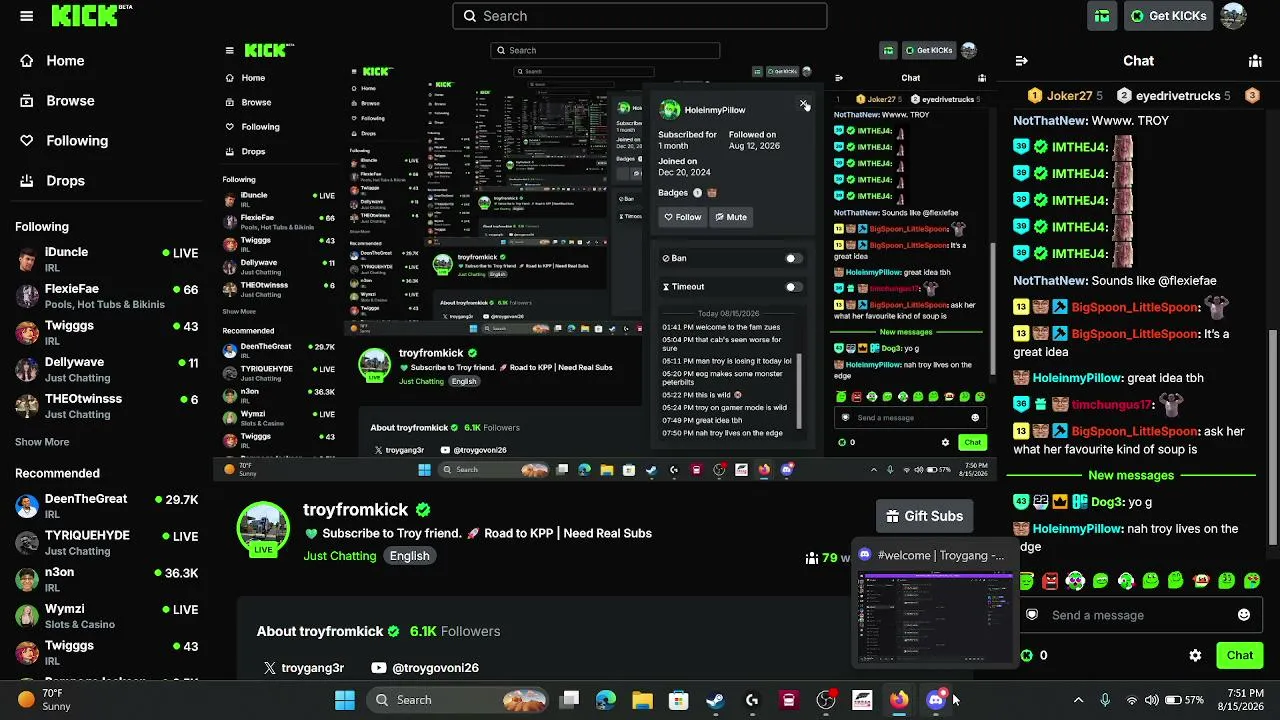Open the X profile troygang3r

303,668
